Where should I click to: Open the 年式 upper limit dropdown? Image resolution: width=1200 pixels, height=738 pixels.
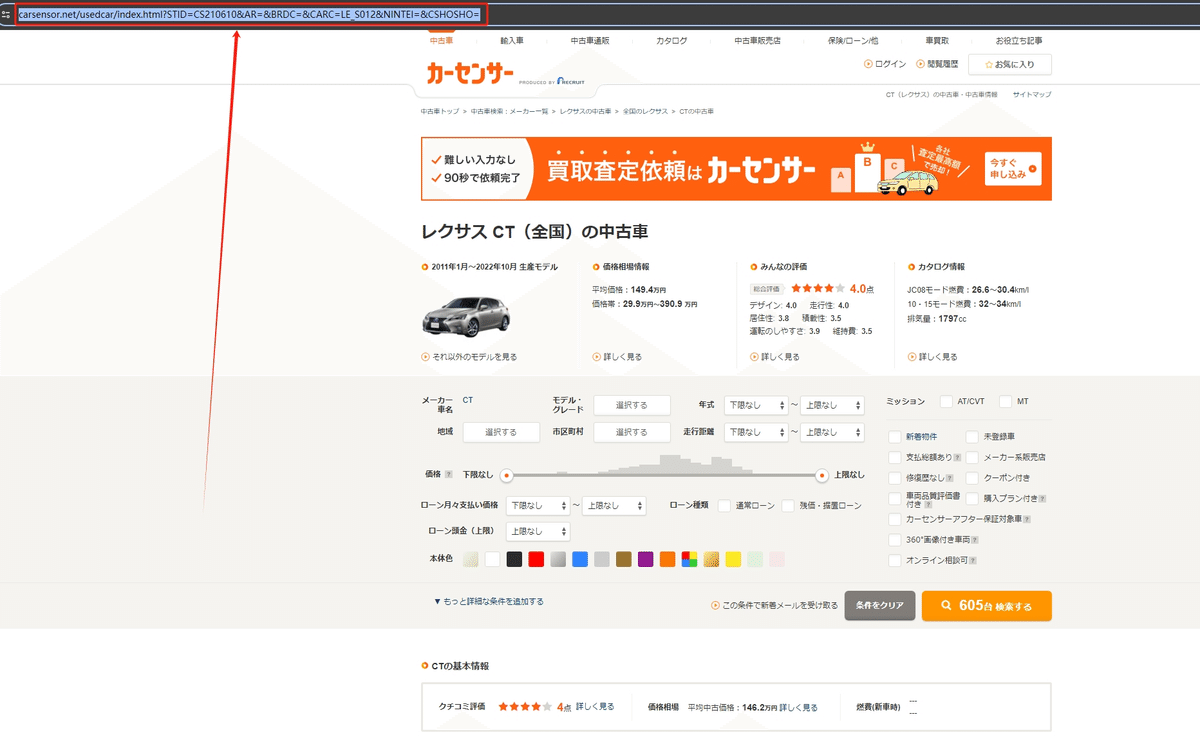[832, 405]
